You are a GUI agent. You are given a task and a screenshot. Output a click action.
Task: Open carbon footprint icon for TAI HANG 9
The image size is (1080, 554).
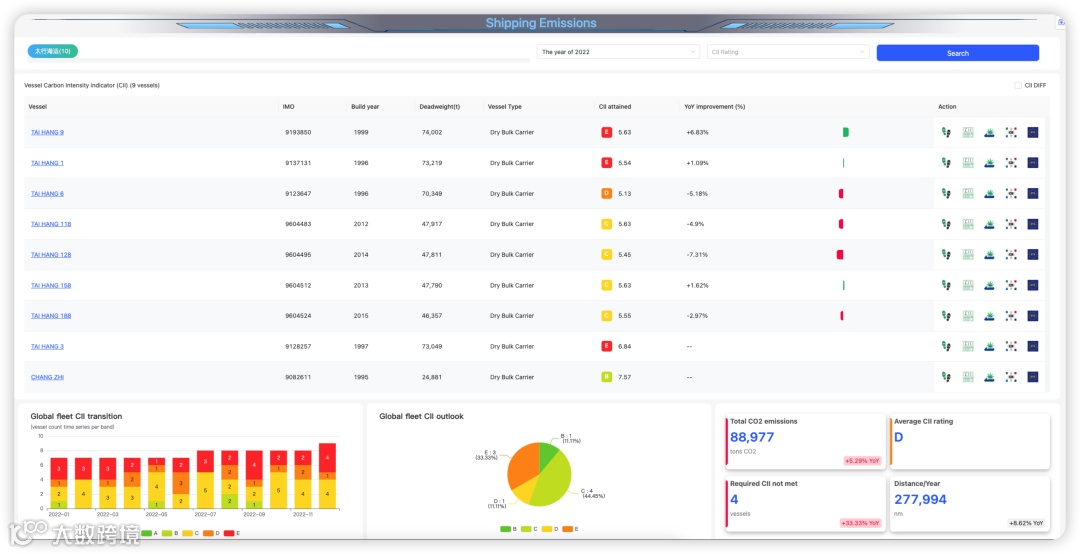click(x=946, y=132)
